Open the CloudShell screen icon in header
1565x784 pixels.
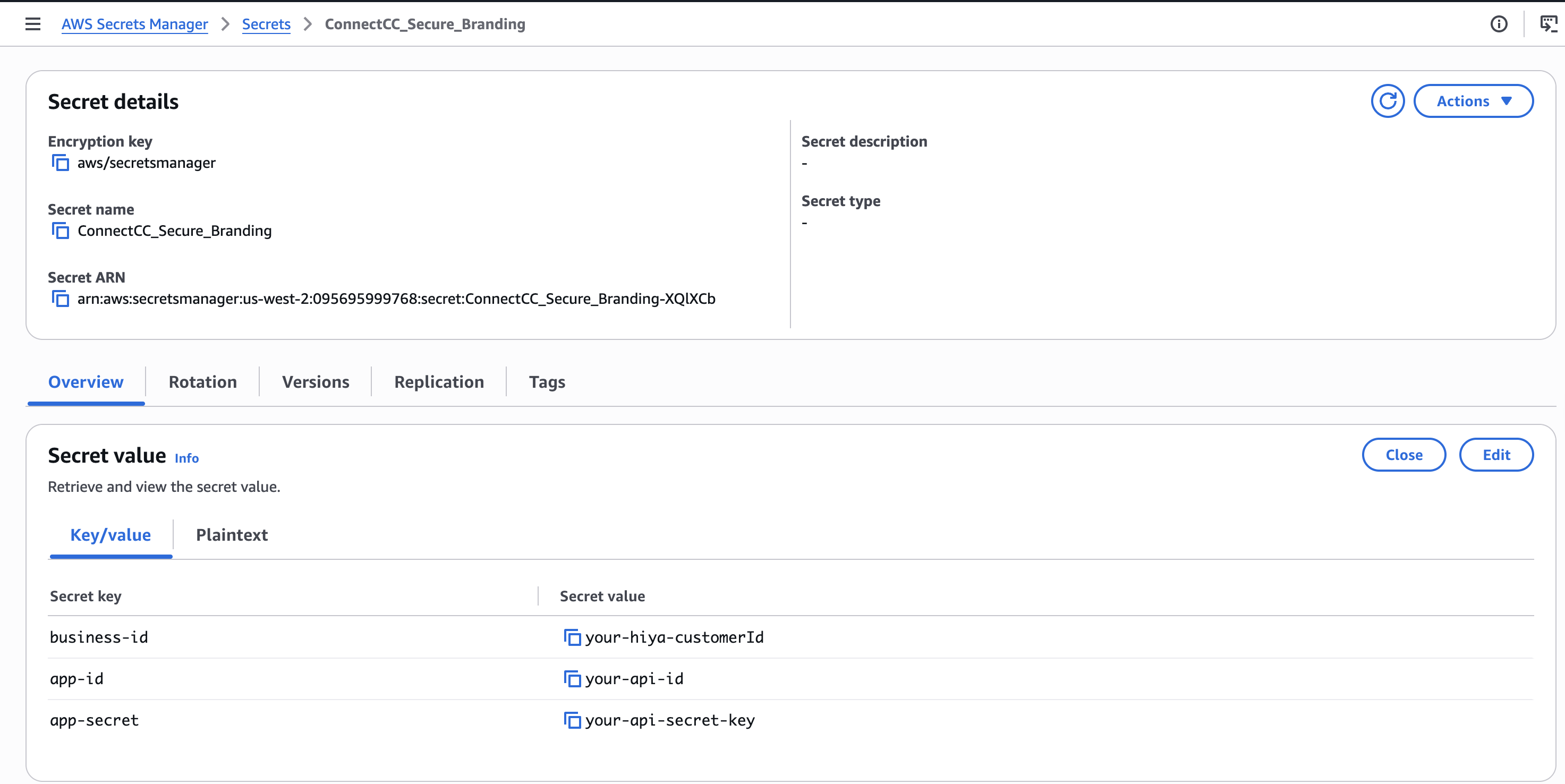[x=1549, y=24]
